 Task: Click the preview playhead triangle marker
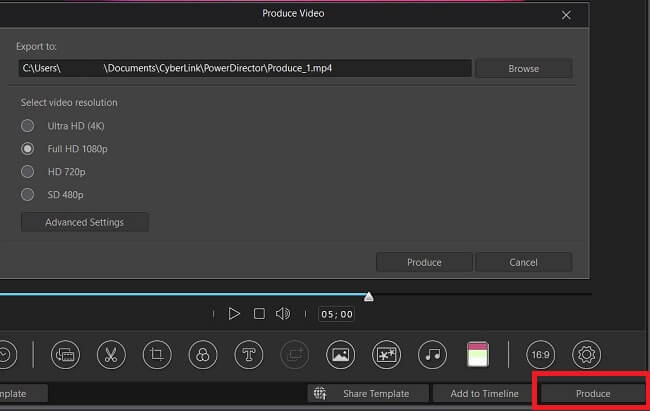coord(369,297)
